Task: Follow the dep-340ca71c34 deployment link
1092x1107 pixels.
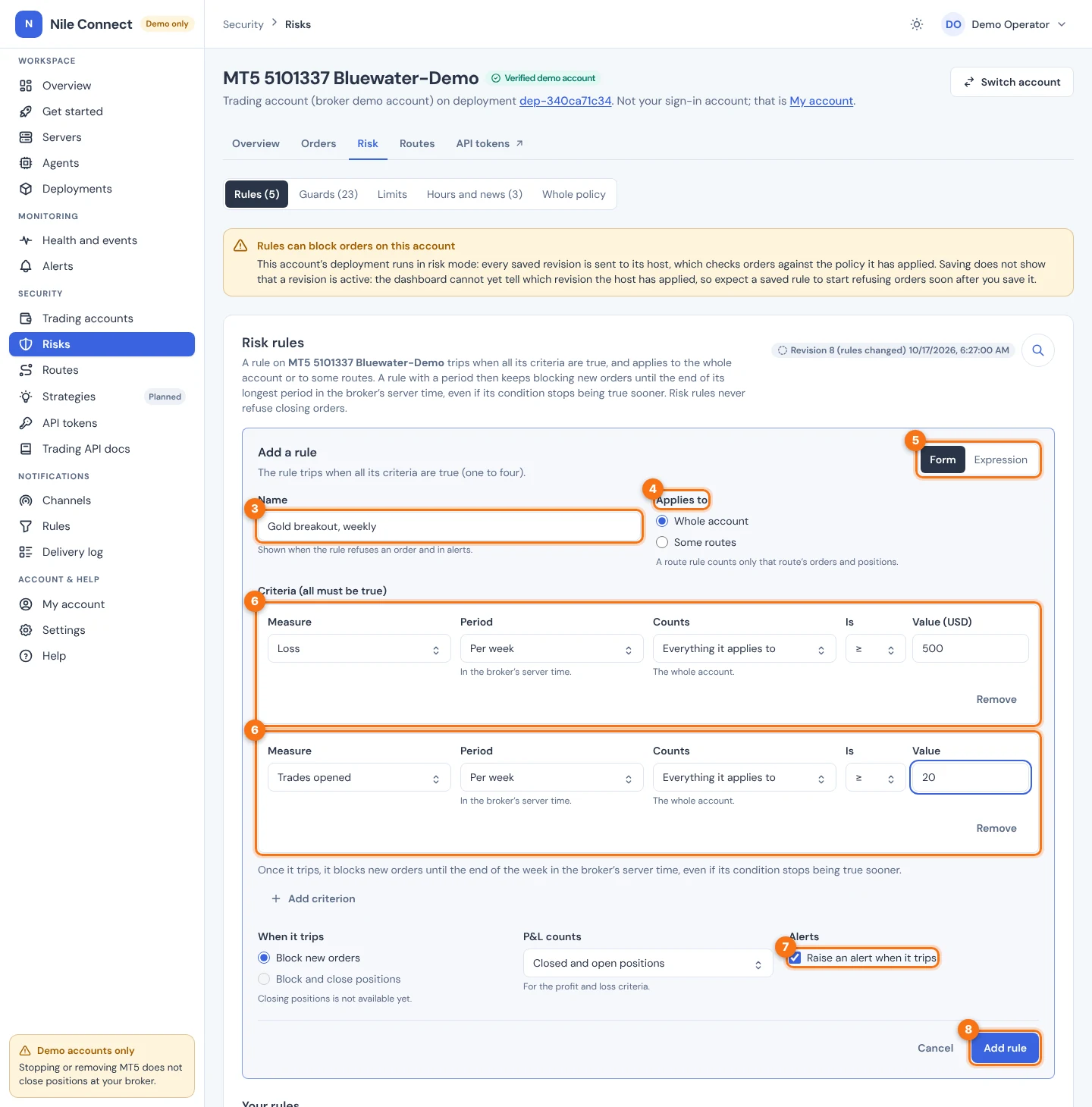Action: pyautogui.click(x=565, y=101)
